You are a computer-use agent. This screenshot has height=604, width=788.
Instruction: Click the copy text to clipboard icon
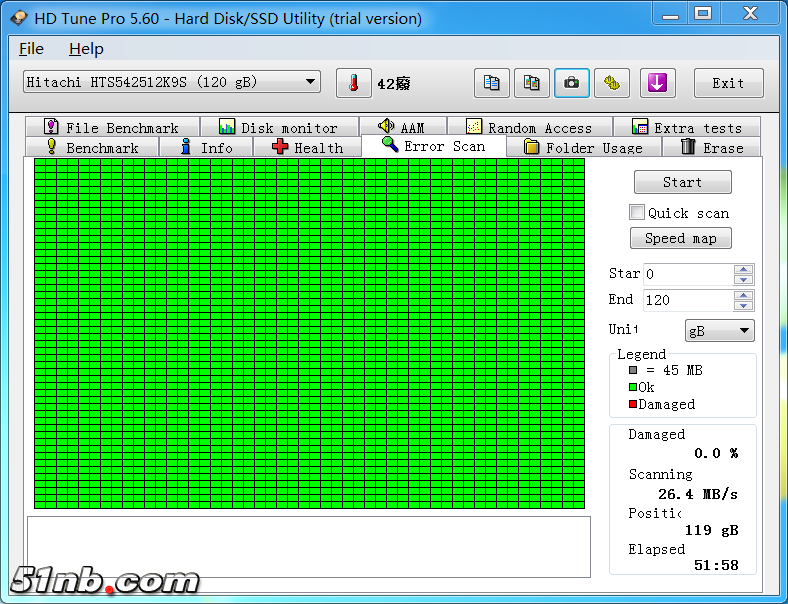[491, 83]
